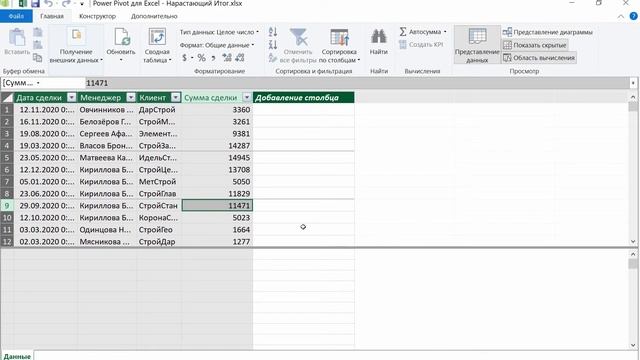The height and width of the screenshot is (360, 640).
Task: Open the column name box dropdown
Action: 38,83
